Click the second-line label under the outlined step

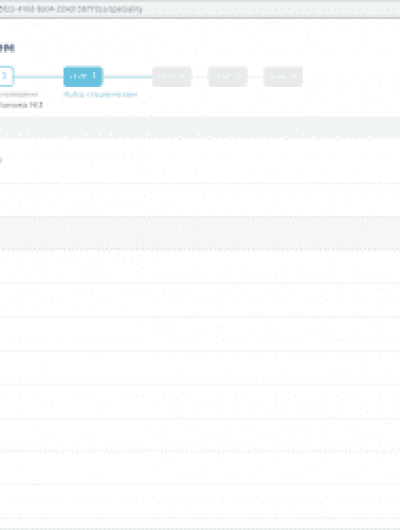pos(21,105)
